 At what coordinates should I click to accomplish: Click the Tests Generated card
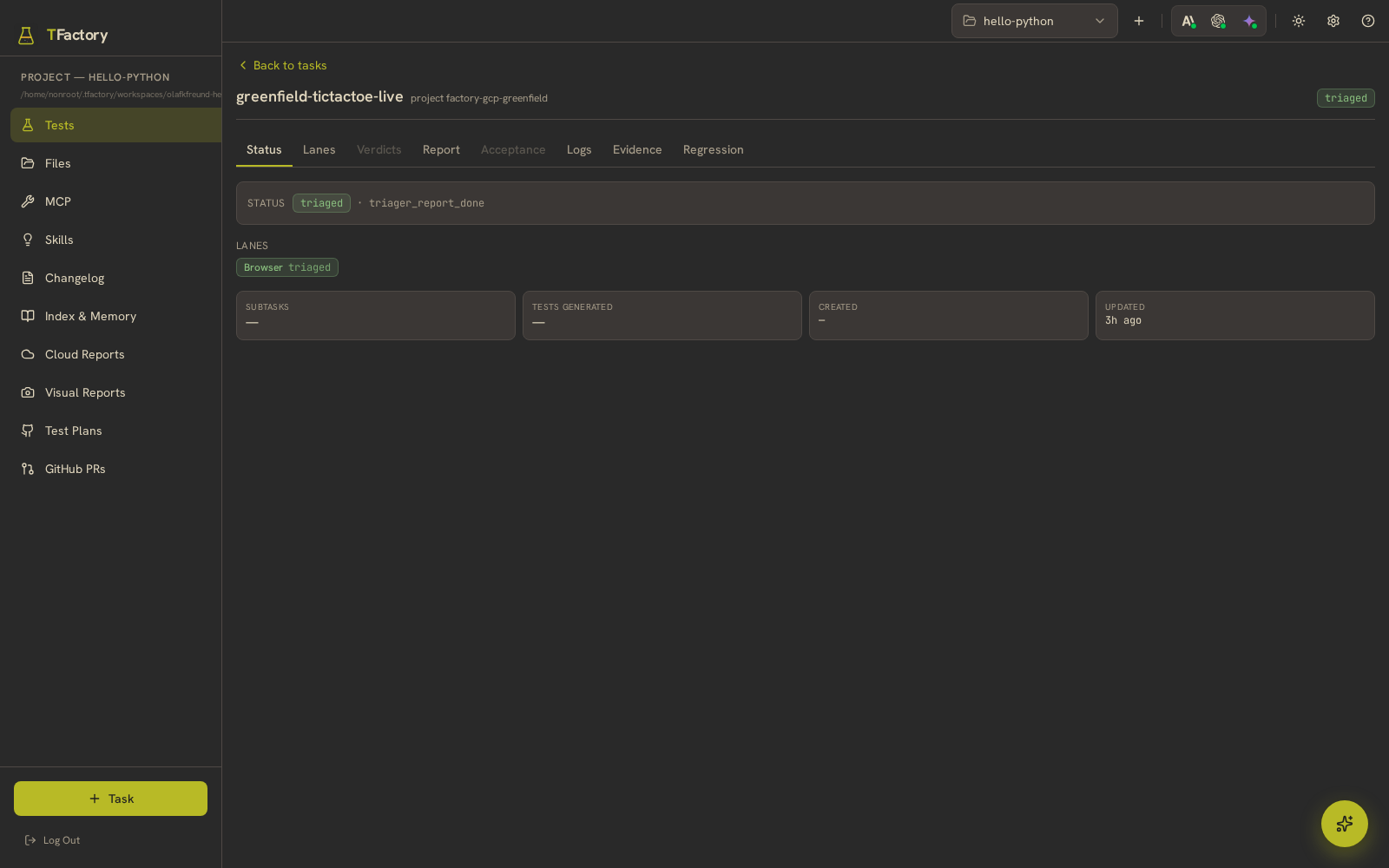(662, 315)
